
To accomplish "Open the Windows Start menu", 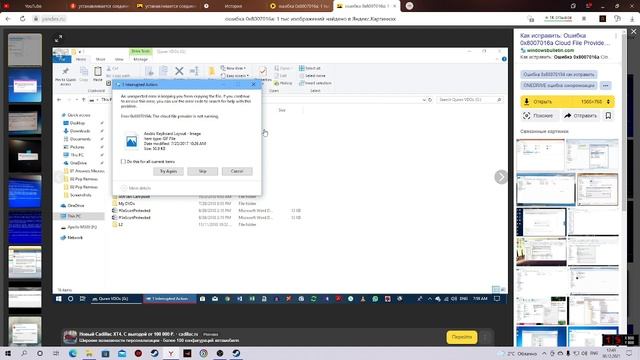I will tap(8, 353).
